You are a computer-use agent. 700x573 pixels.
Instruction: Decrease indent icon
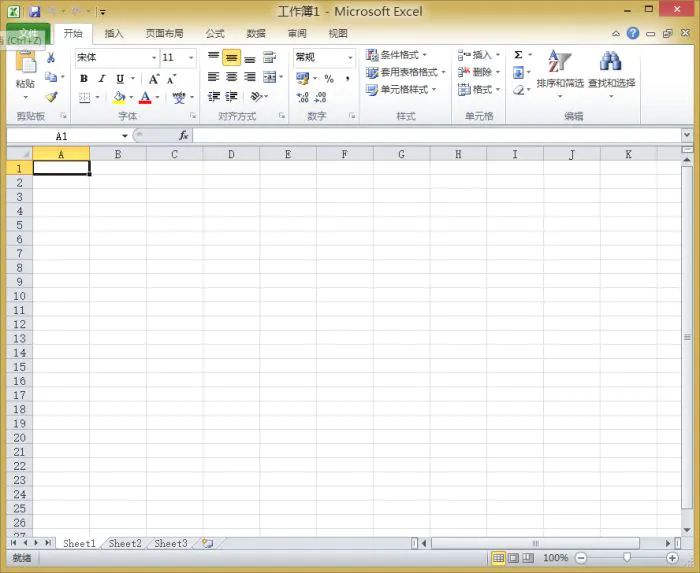point(214,96)
